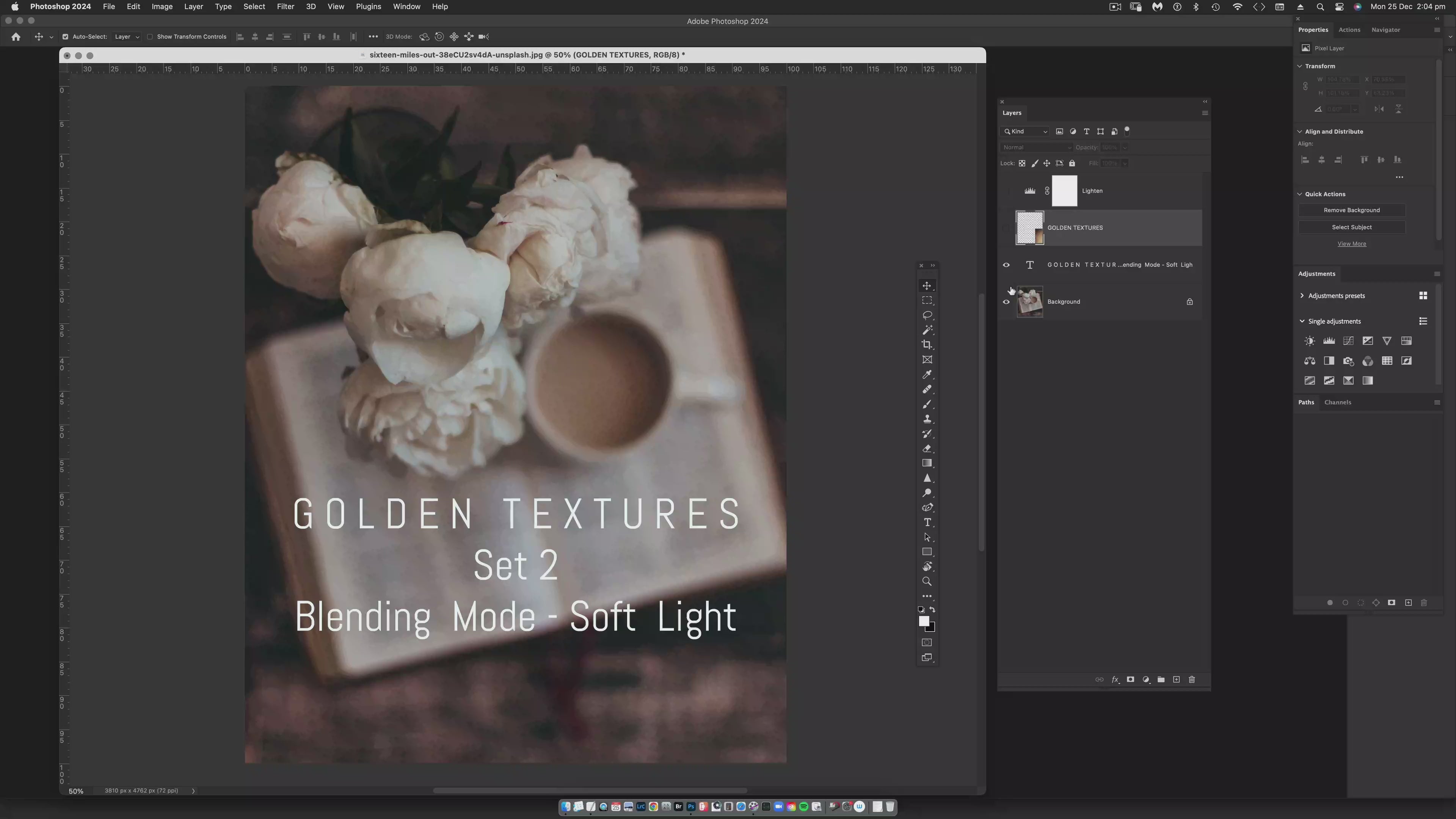Select the Eraser tool
Screen dimensions: 1456x819
(927, 449)
